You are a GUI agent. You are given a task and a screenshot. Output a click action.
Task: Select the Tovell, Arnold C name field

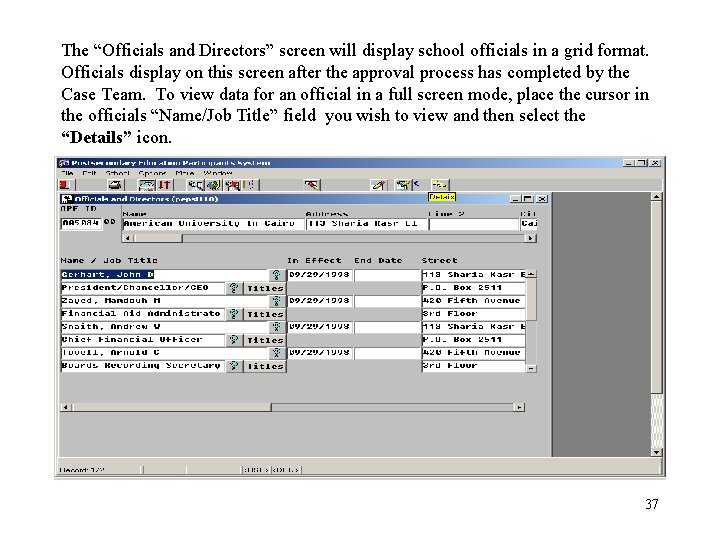point(165,353)
